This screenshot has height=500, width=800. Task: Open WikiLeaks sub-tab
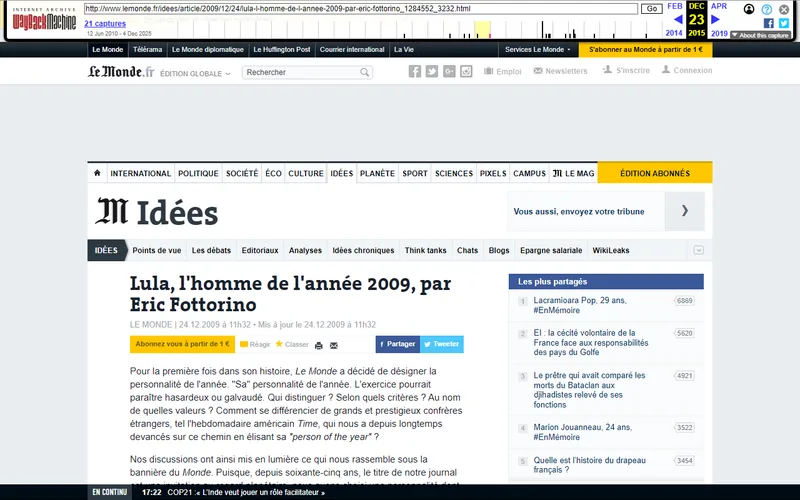click(x=611, y=251)
